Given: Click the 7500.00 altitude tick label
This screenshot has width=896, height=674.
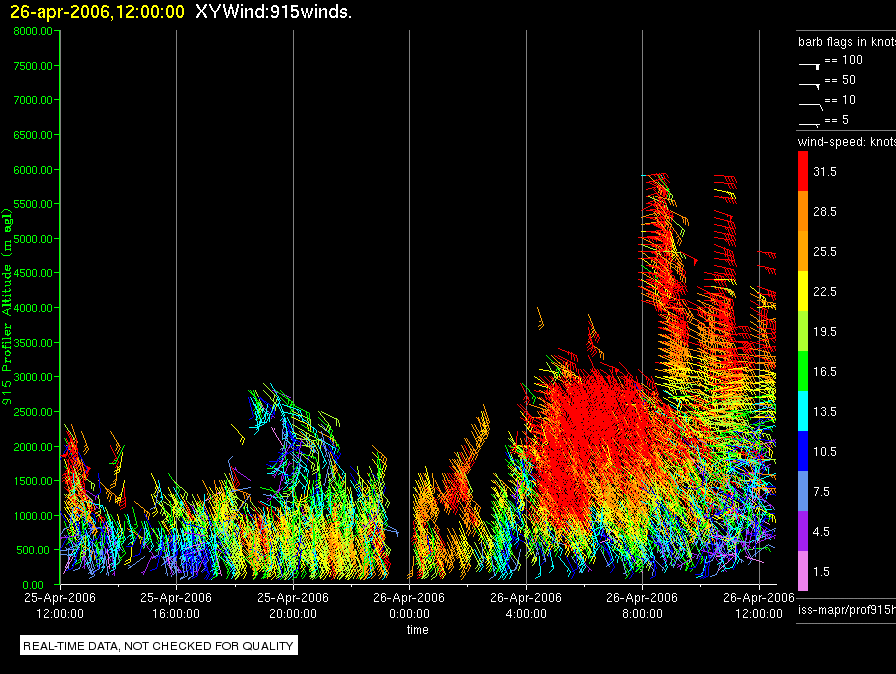Looking at the screenshot, I should (x=33, y=66).
